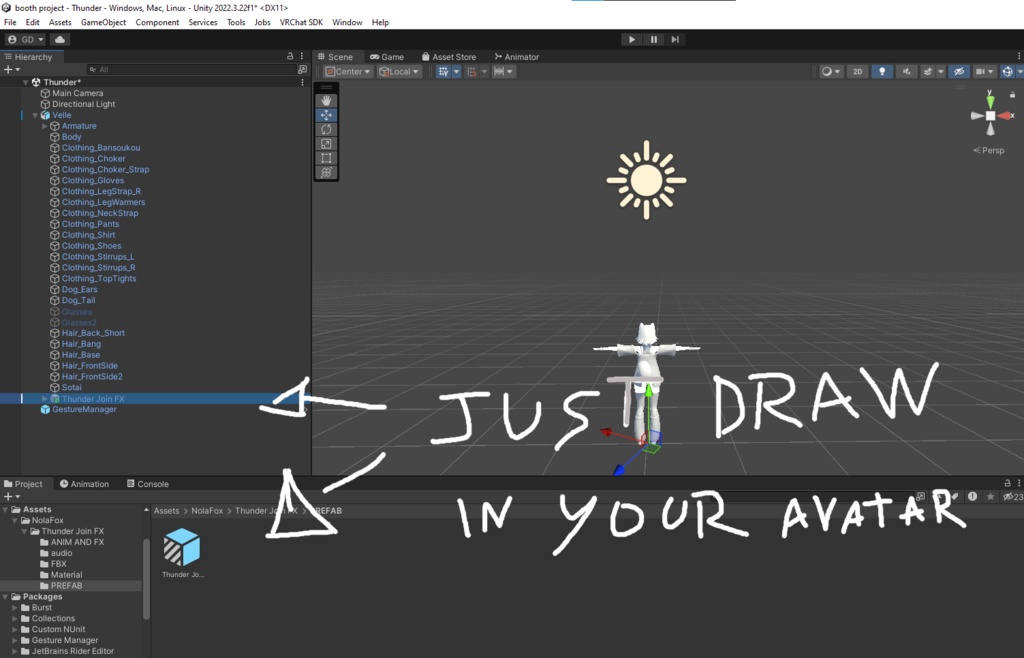This screenshot has height=658, width=1024.
Task: Open the GD account dropdown
Action: click(x=25, y=39)
